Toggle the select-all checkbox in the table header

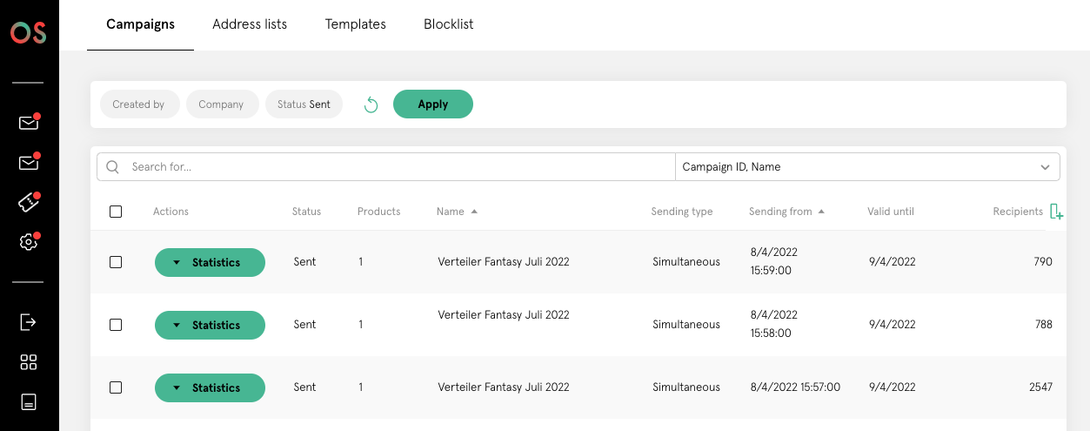click(116, 212)
